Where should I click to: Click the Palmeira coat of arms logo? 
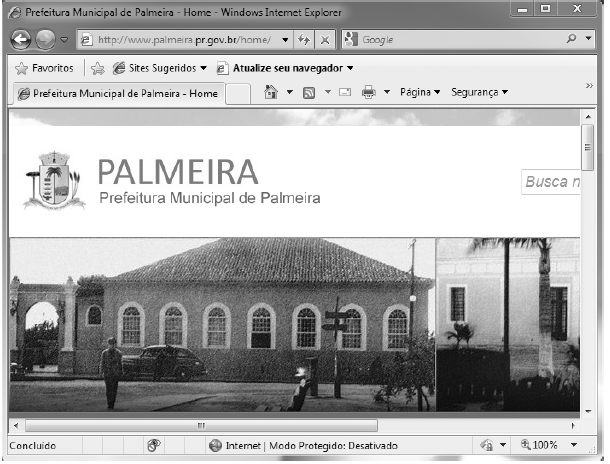[x=54, y=181]
